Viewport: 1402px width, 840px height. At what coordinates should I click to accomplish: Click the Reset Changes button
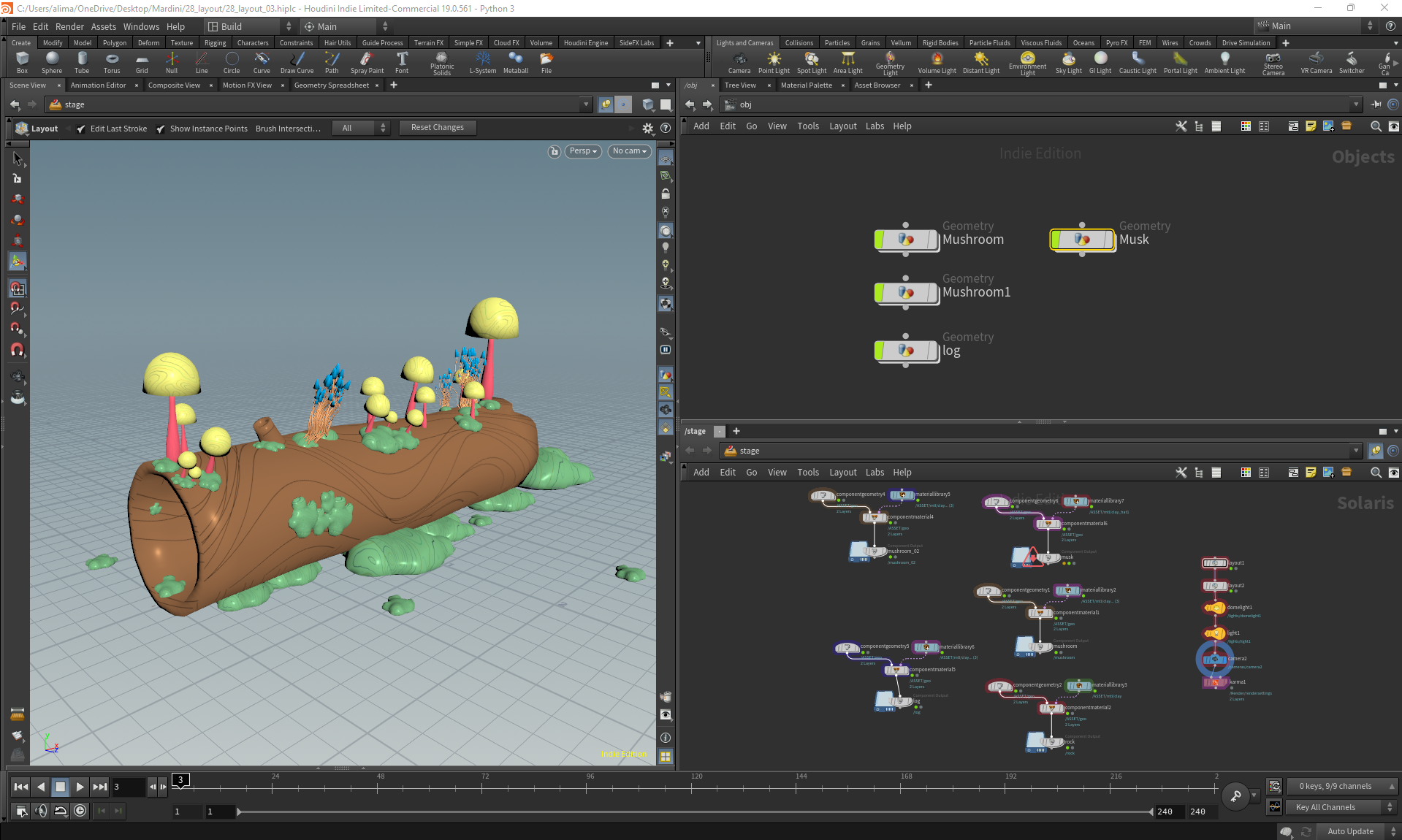pyautogui.click(x=438, y=128)
